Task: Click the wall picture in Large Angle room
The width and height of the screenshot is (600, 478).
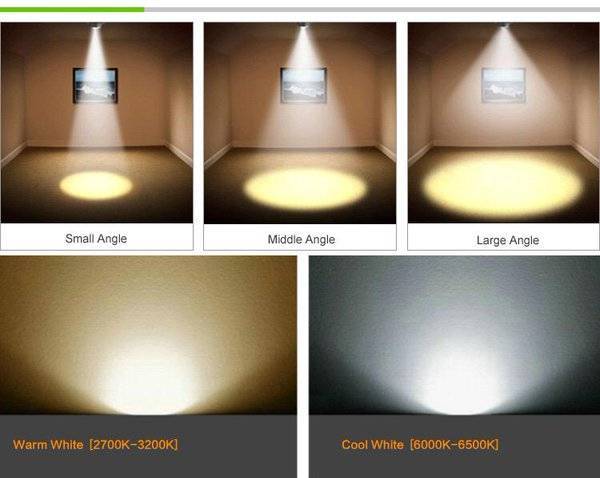Action: click(x=503, y=85)
